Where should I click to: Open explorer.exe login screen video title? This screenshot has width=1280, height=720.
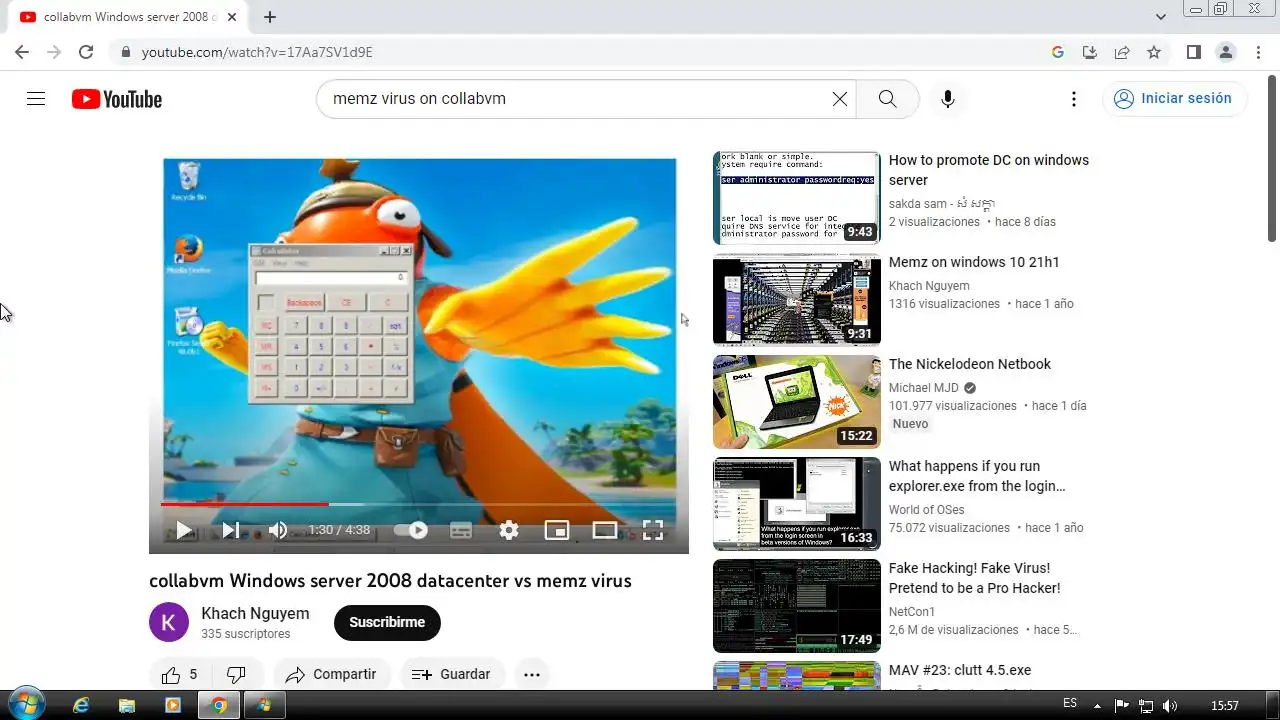tap(979, 476)
